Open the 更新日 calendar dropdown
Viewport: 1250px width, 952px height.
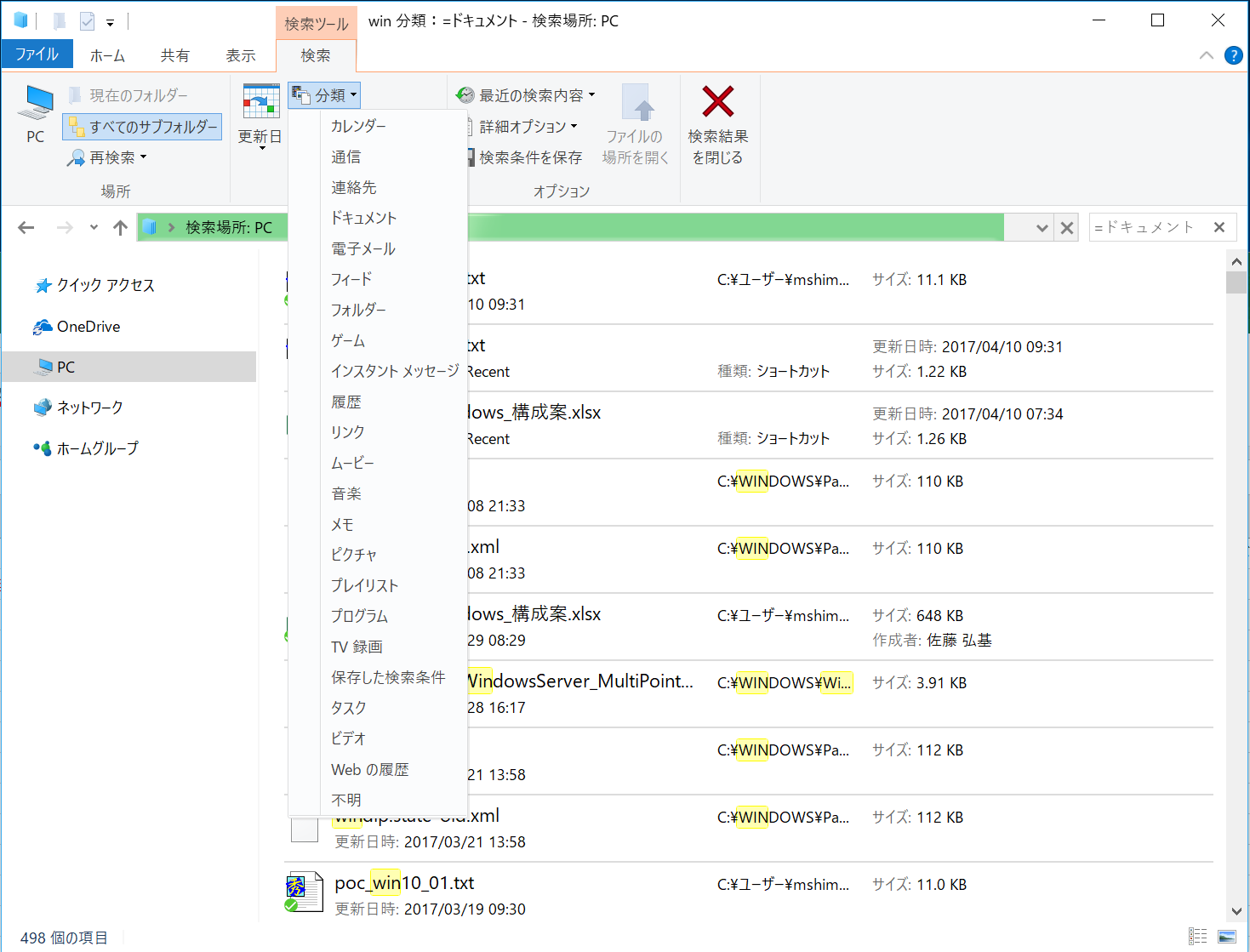(260, 117)
